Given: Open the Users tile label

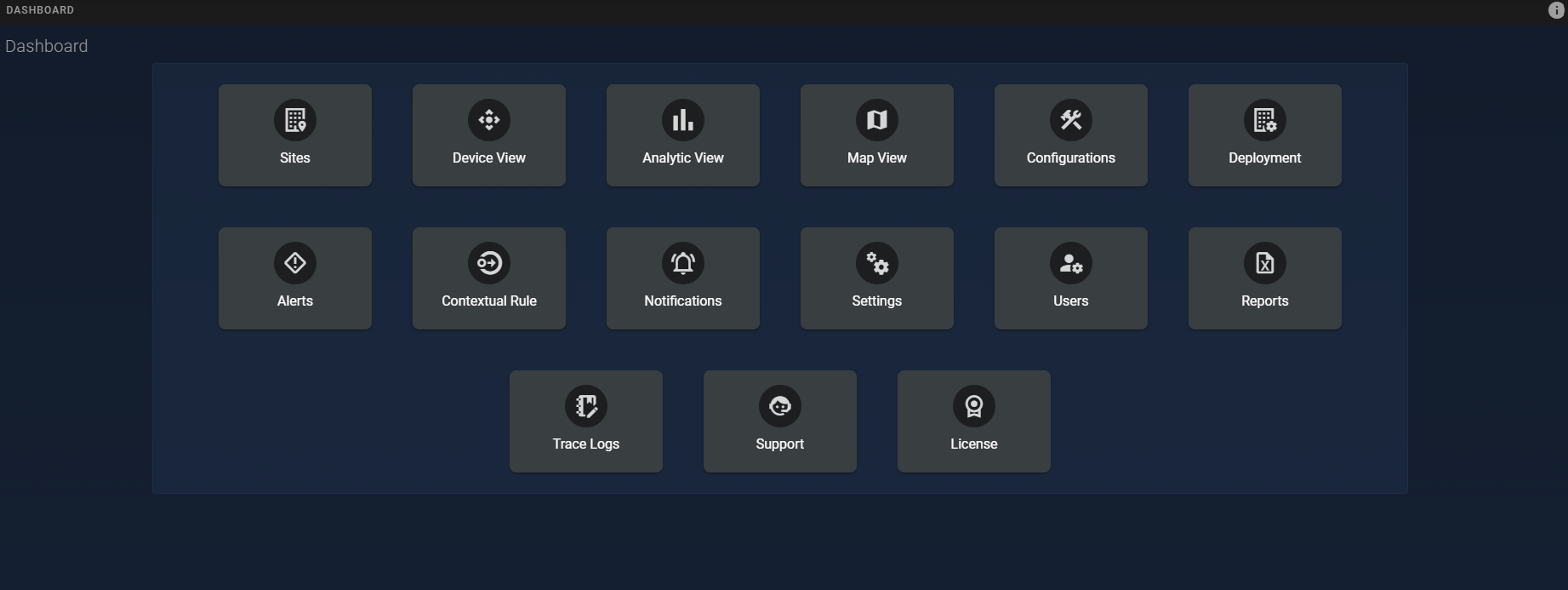Looking at the screenshot, I should [x=1071, y=301].
